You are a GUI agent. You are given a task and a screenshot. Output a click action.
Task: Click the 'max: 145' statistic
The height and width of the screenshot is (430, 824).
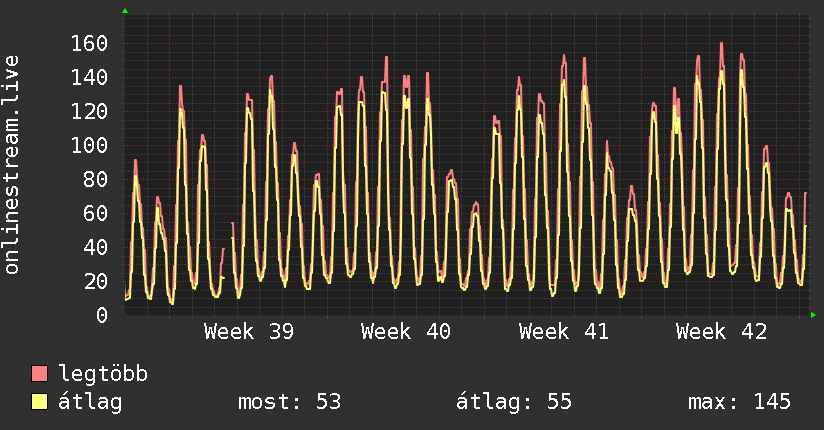coord(739,402)
